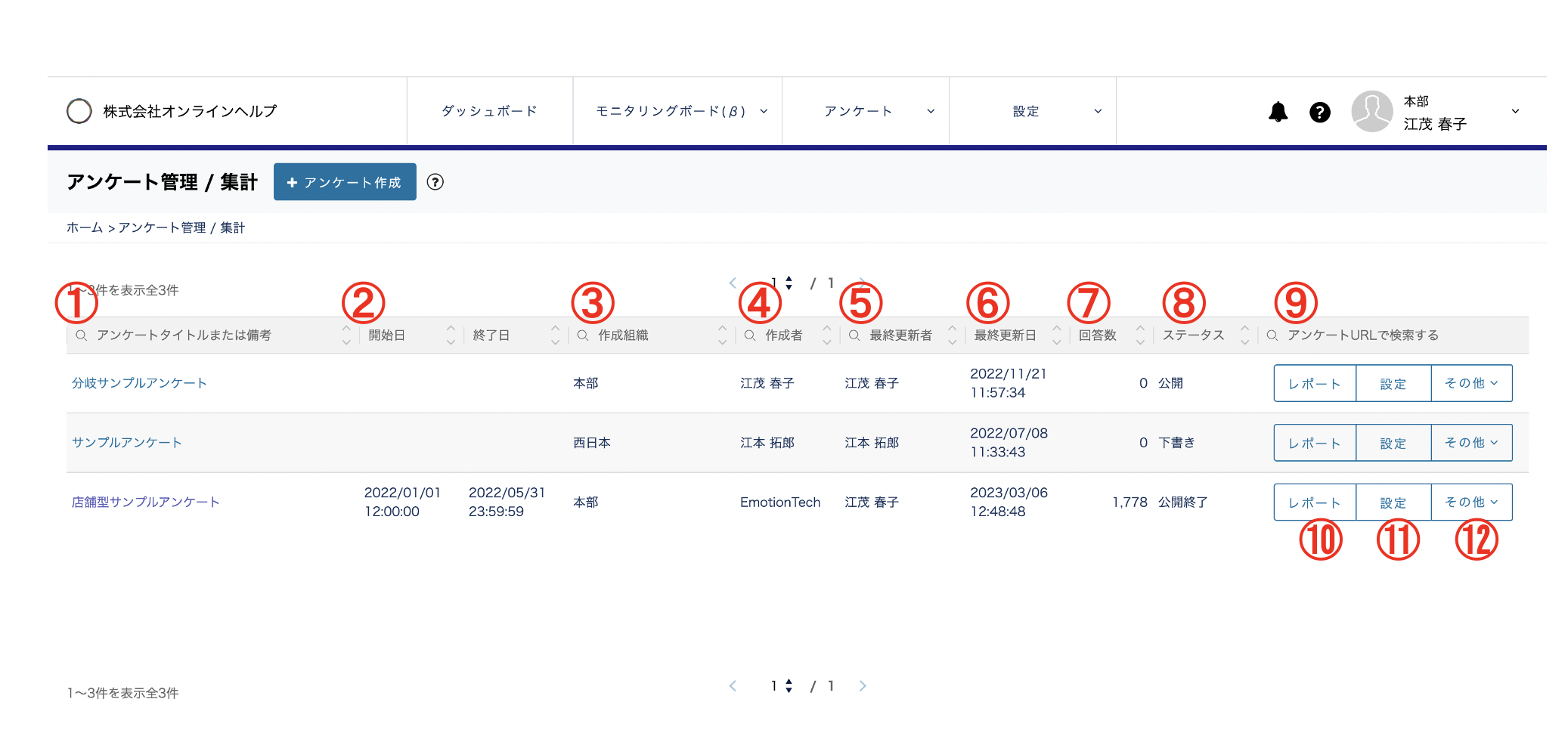
Task: Click 2022/01/01 12:00:00 start date cell
Action: [402, 502]
